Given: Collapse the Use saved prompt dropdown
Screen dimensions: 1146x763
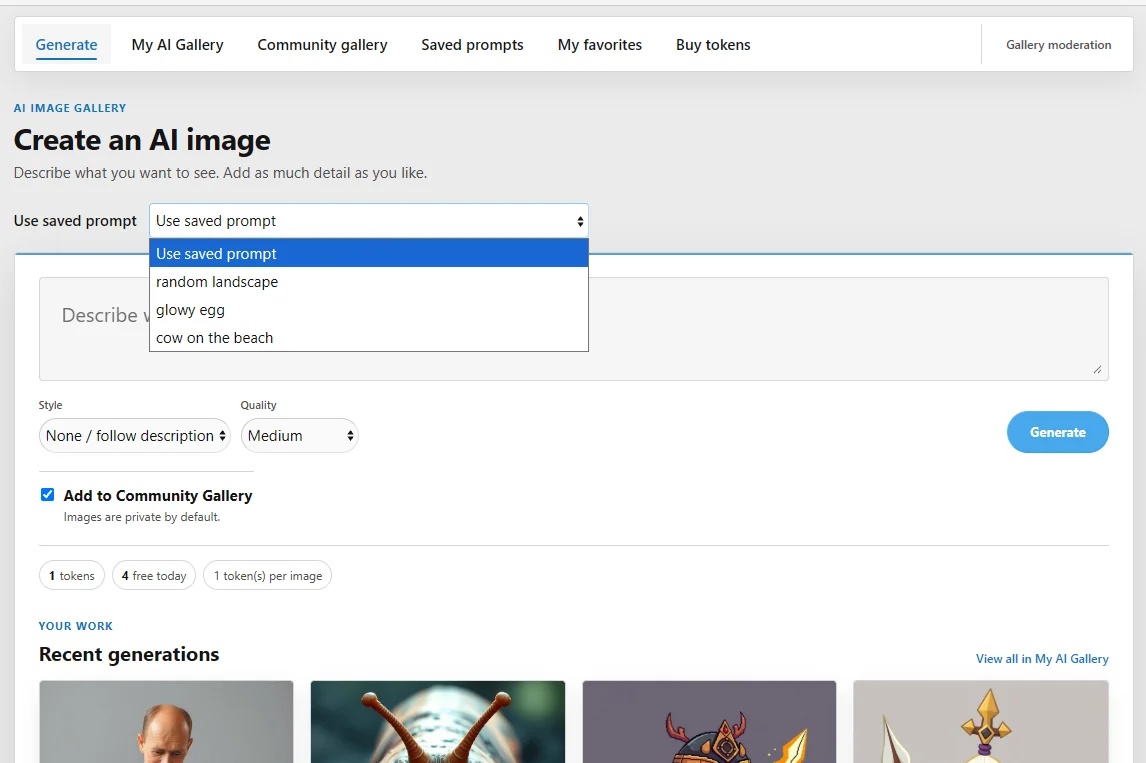Looking at the screenshot, I should point(369,221).
